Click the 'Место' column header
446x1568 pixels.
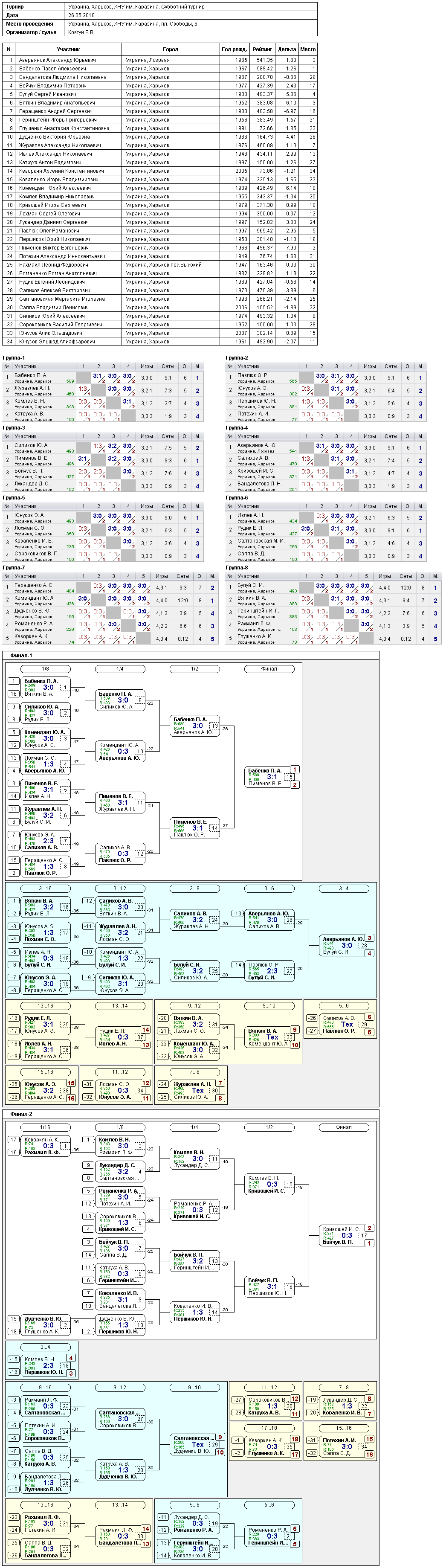coord(308,49)
